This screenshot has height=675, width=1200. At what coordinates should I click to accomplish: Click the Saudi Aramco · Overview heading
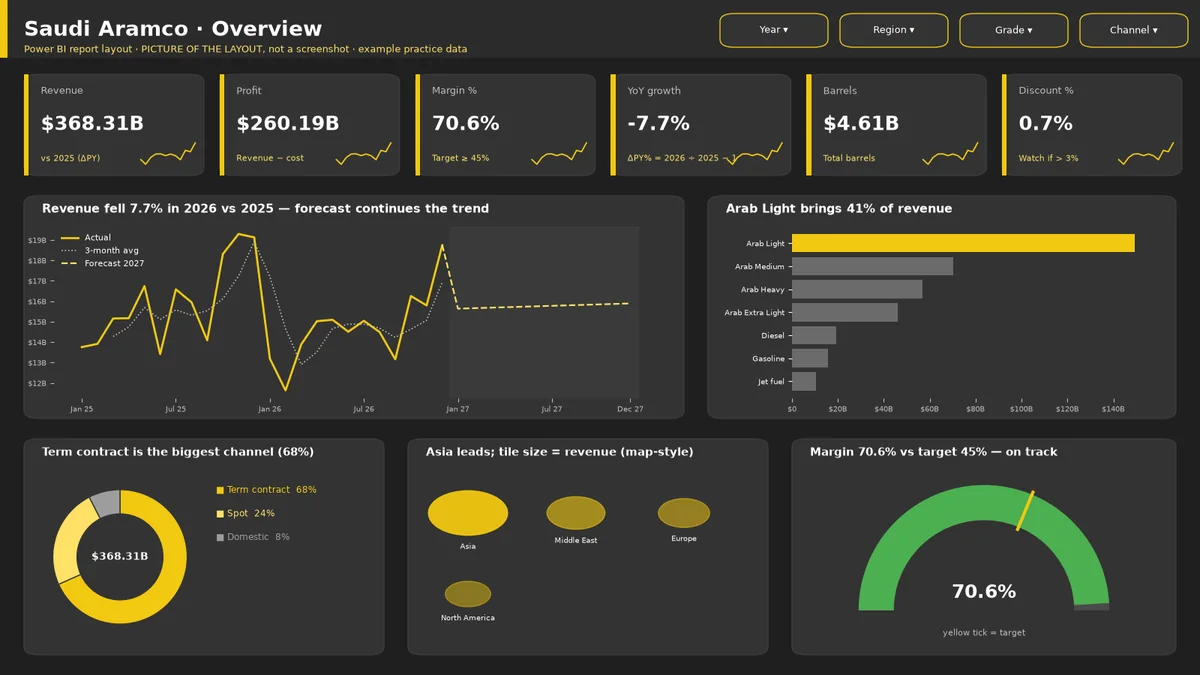pos(173,29)
